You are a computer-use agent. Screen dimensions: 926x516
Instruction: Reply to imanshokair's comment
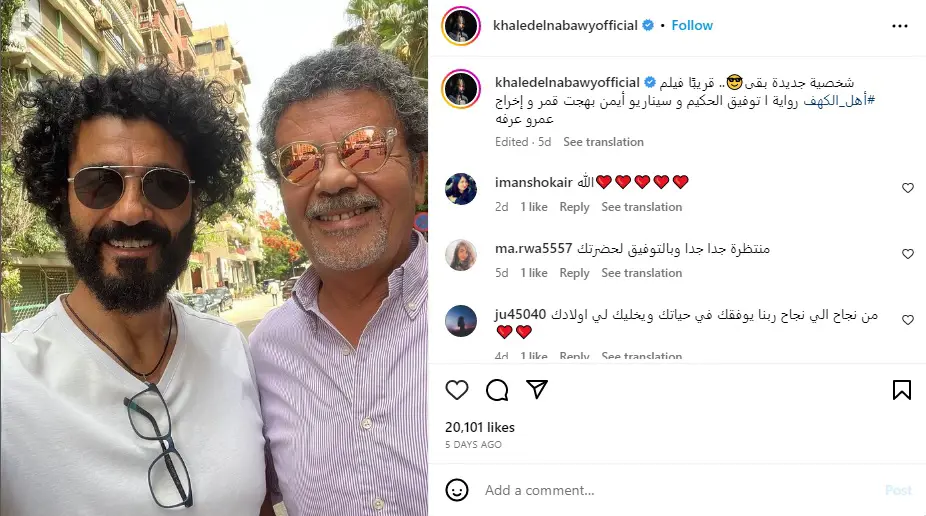[574, 207]
